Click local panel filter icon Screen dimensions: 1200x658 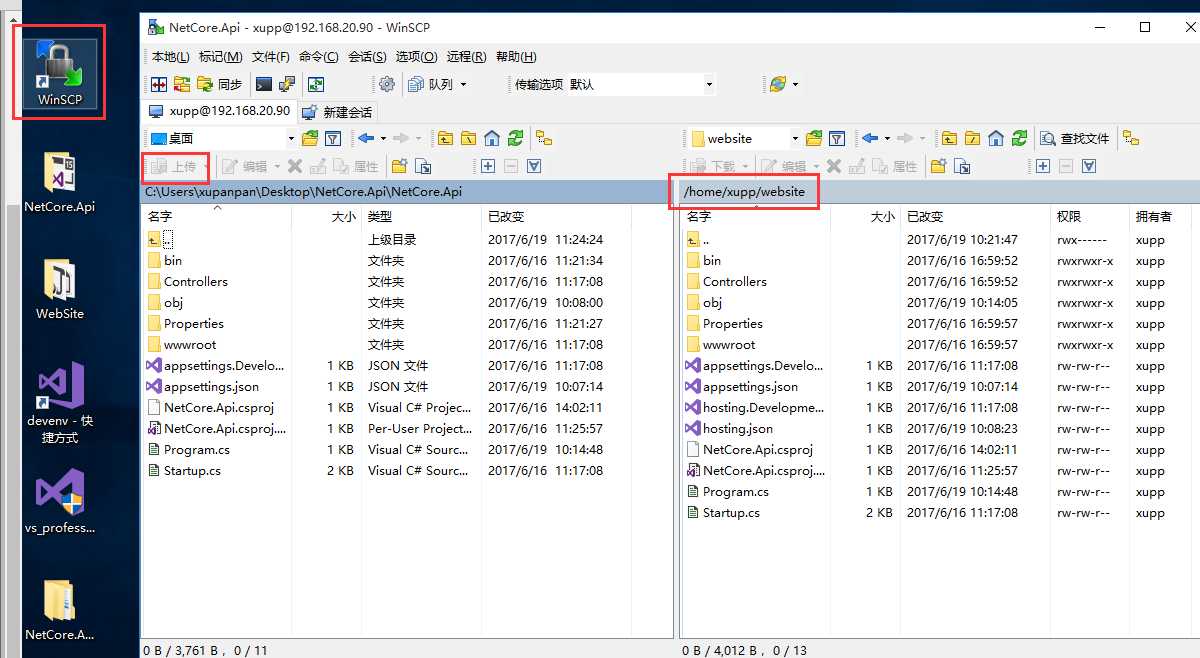tap(333, 138)
